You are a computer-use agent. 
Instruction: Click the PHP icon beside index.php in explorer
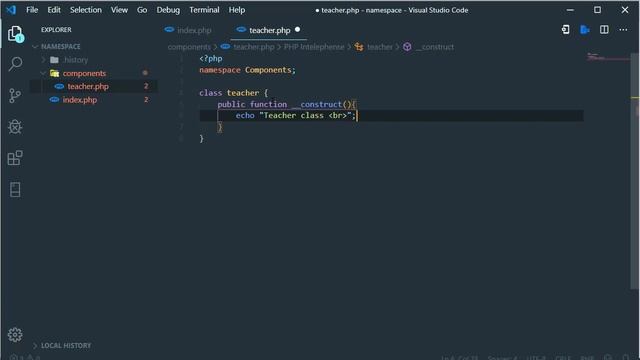pos(54,100)
